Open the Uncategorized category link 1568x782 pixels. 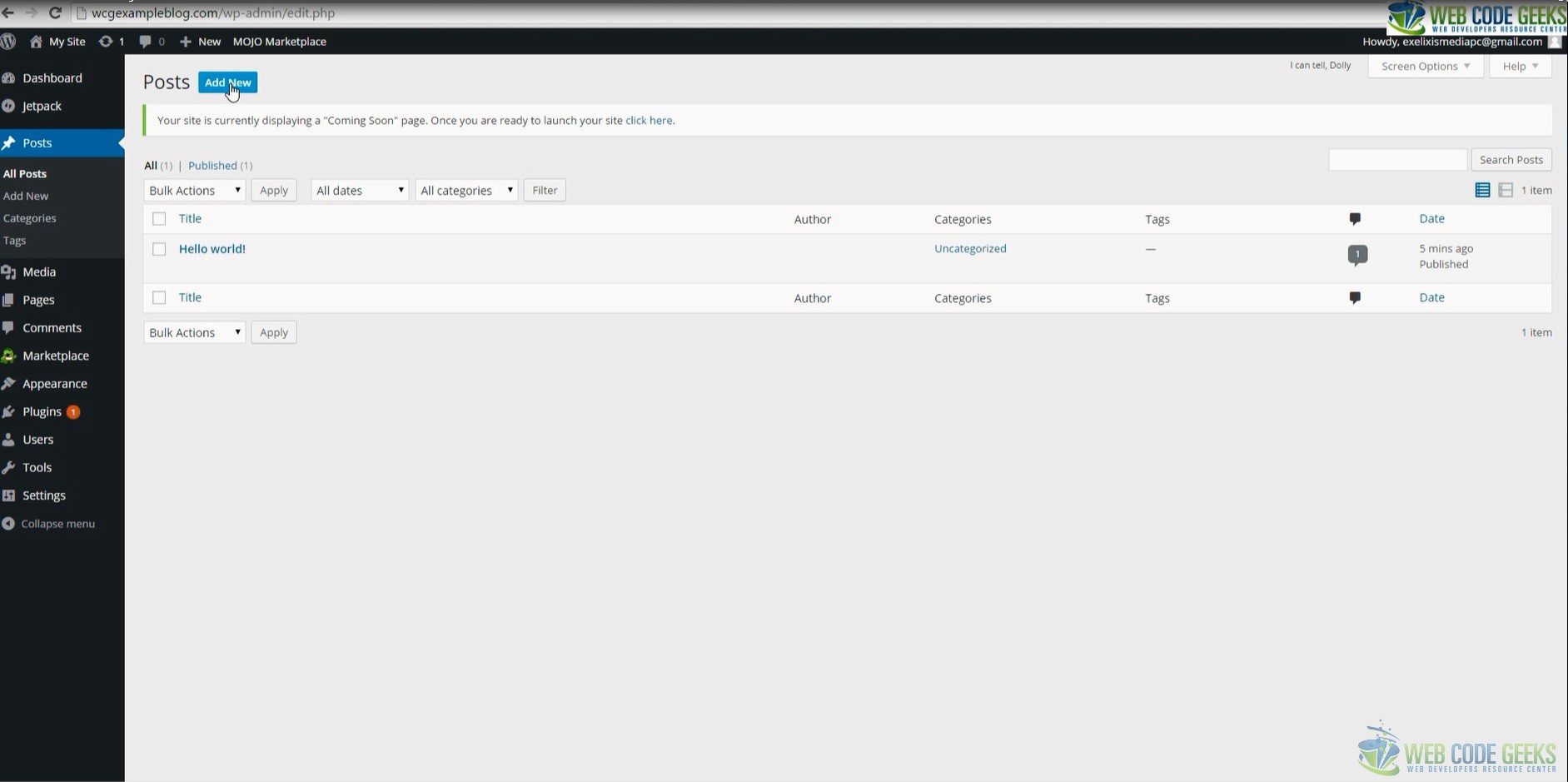970,248
